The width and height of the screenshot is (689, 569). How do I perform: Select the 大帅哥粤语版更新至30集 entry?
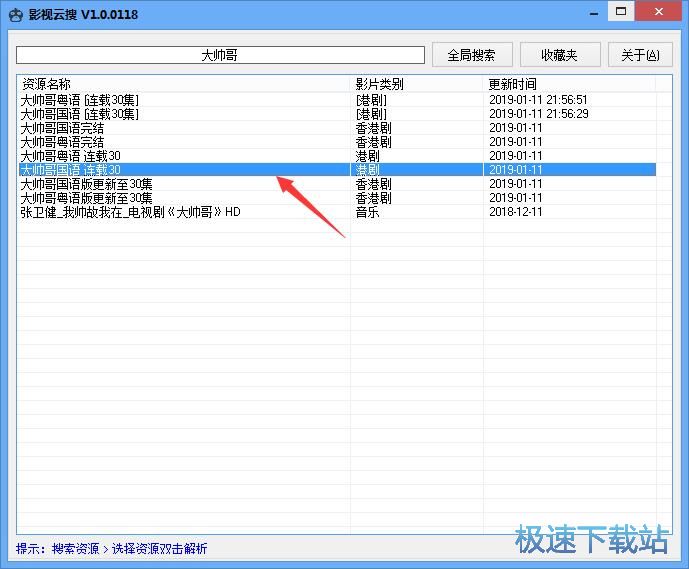[86, 198]
